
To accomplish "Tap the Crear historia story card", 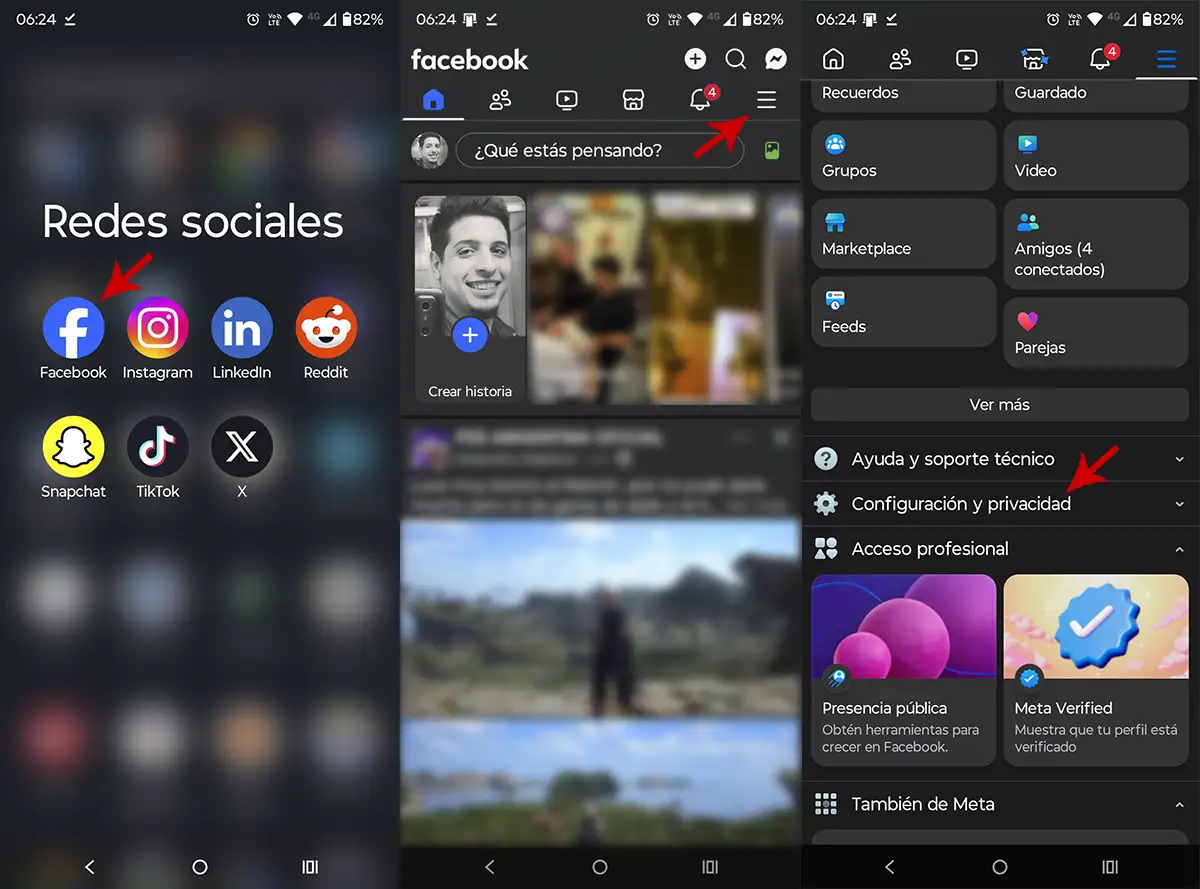I will pos(470,300).
